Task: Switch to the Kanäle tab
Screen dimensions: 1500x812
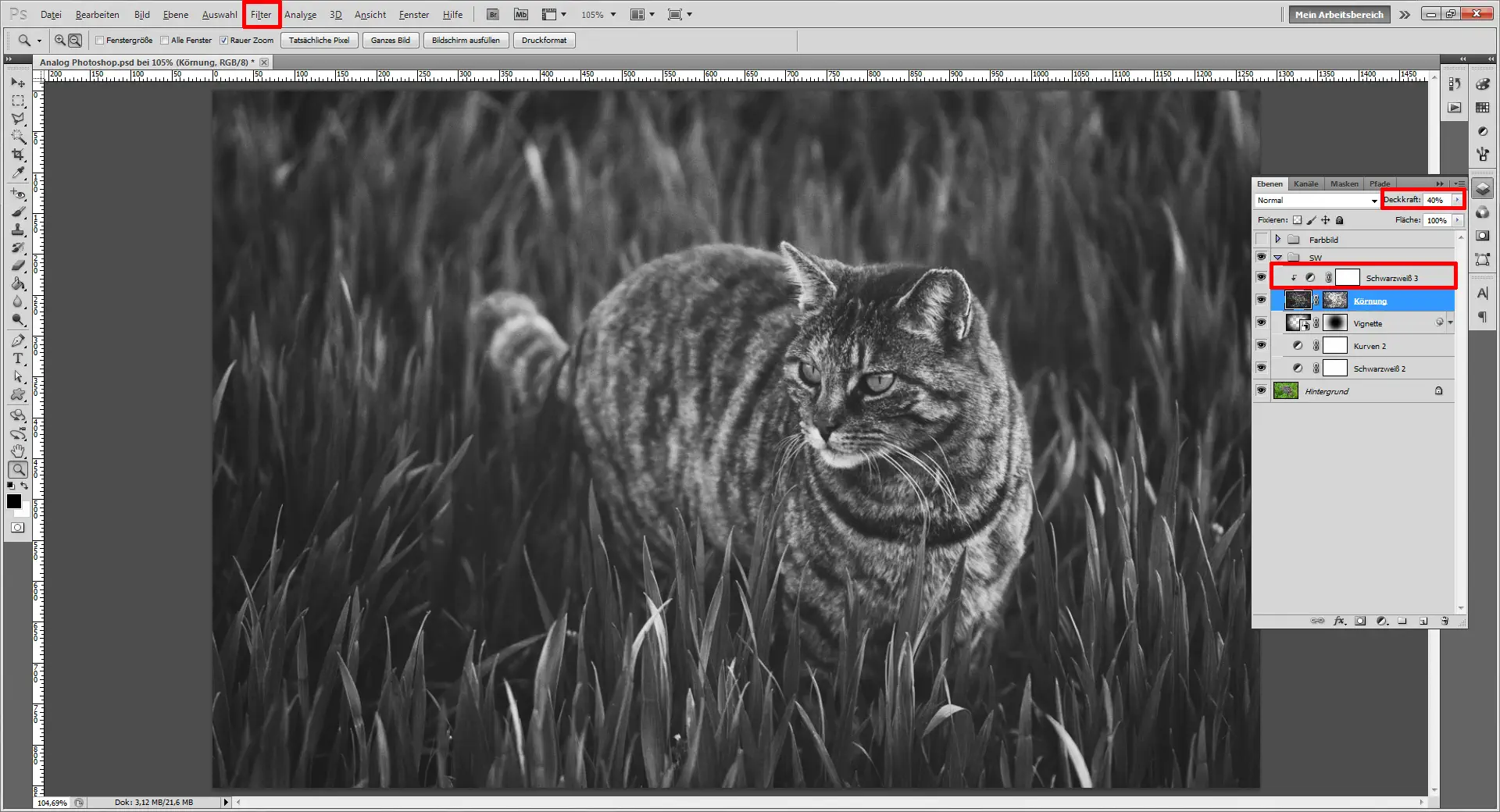Action: click(x=1305, y=183)
